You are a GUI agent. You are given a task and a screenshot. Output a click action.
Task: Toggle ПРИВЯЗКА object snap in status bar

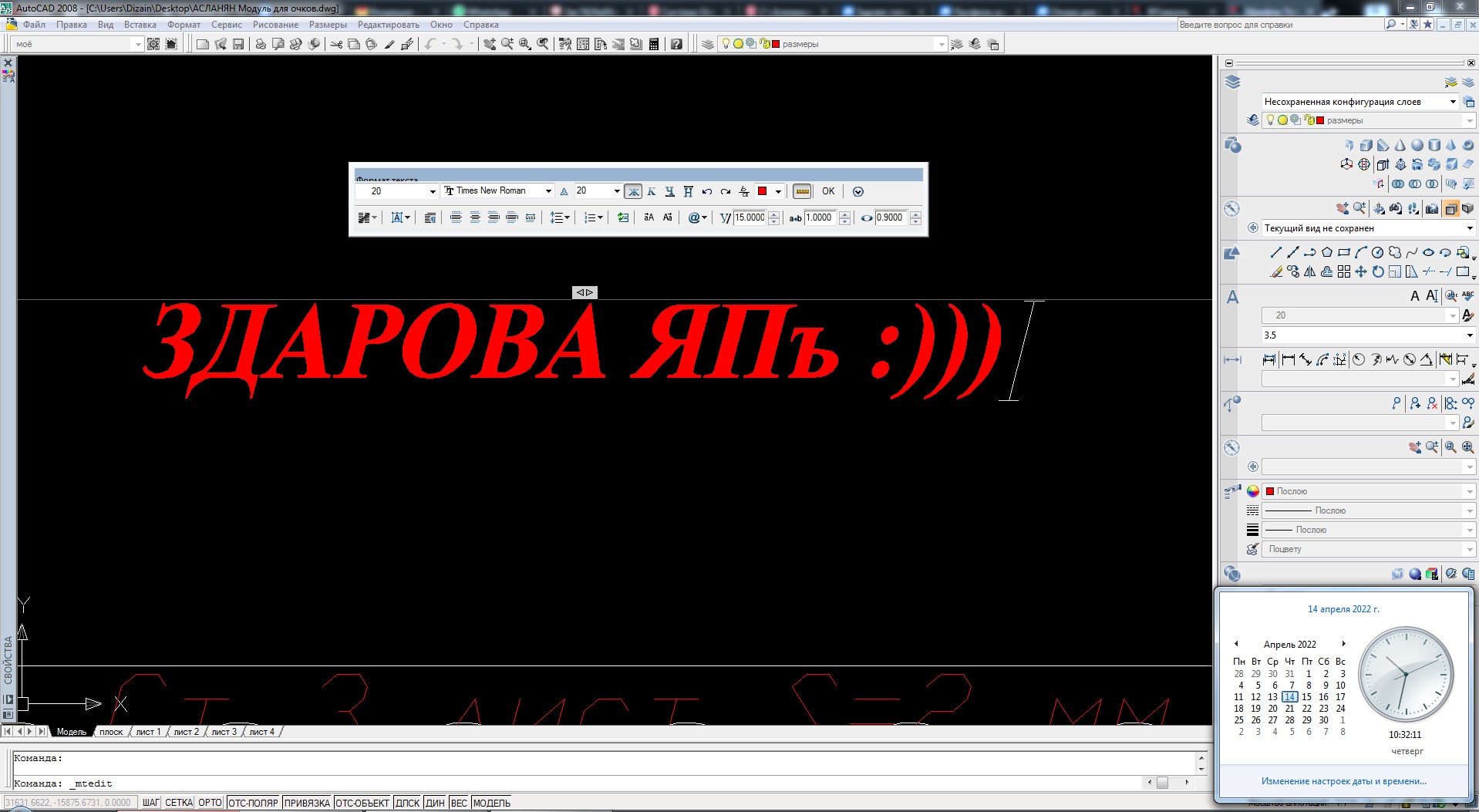click(x=307, y=803)
